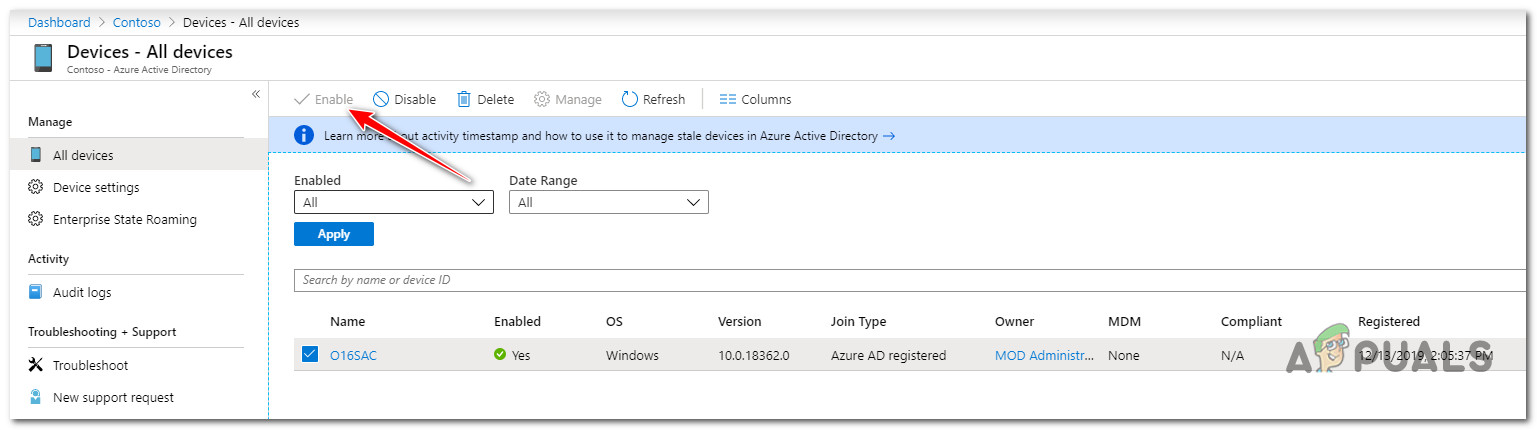The image size is (1537, 430).
Task: Uncheck the O16SAC device checkbox
Action: 310,354
